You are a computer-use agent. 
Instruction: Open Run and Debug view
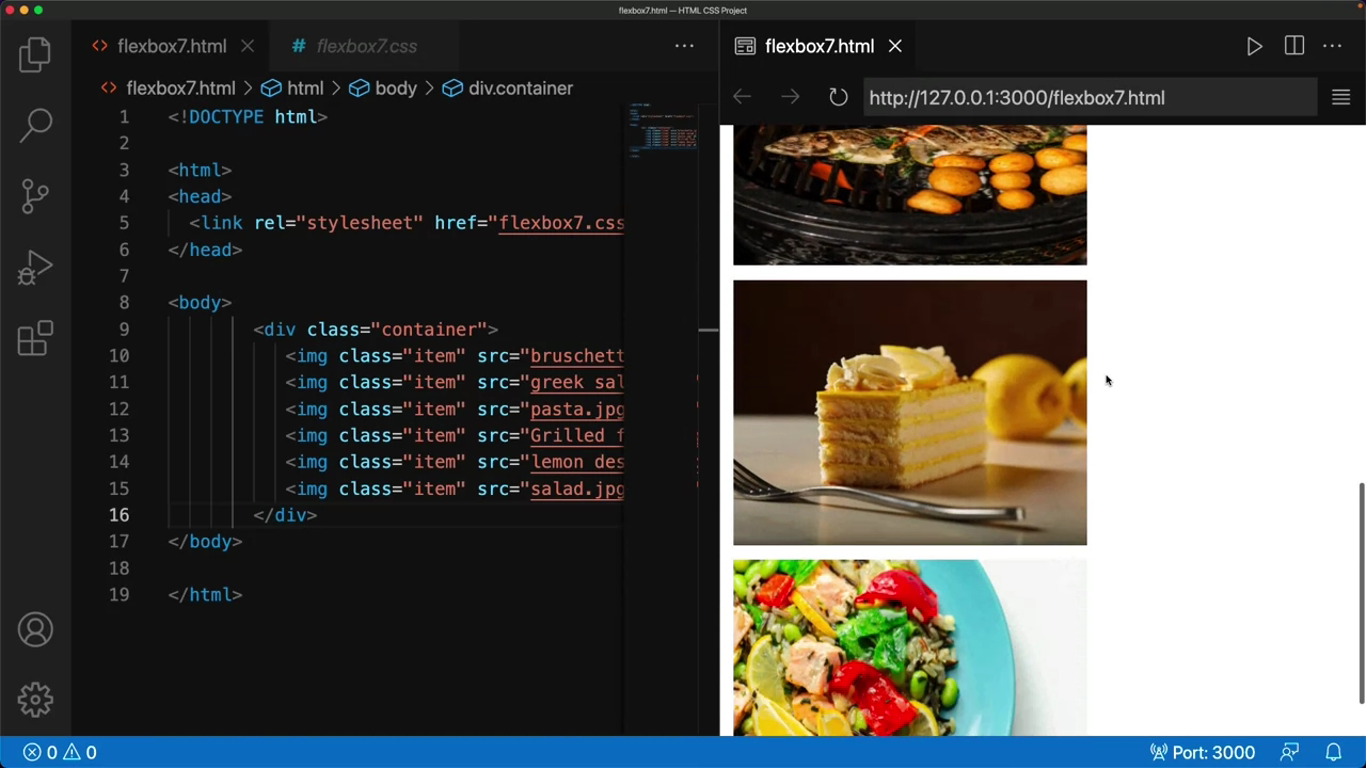tap(35, 268)
